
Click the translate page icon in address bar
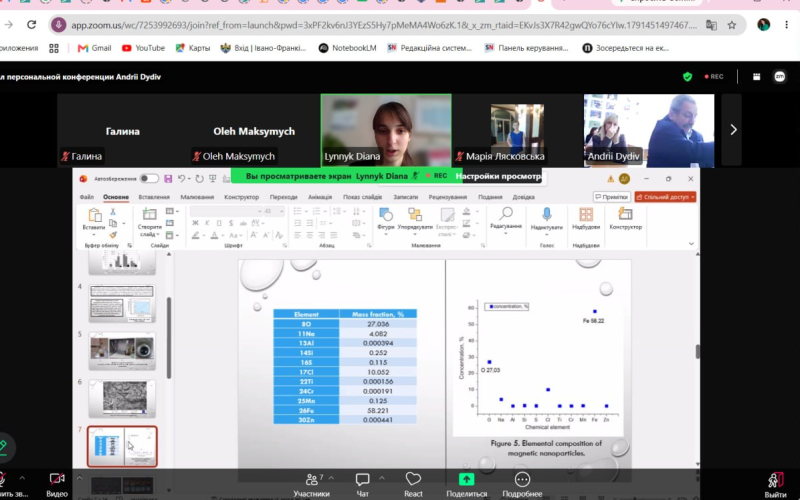[711, 25]
